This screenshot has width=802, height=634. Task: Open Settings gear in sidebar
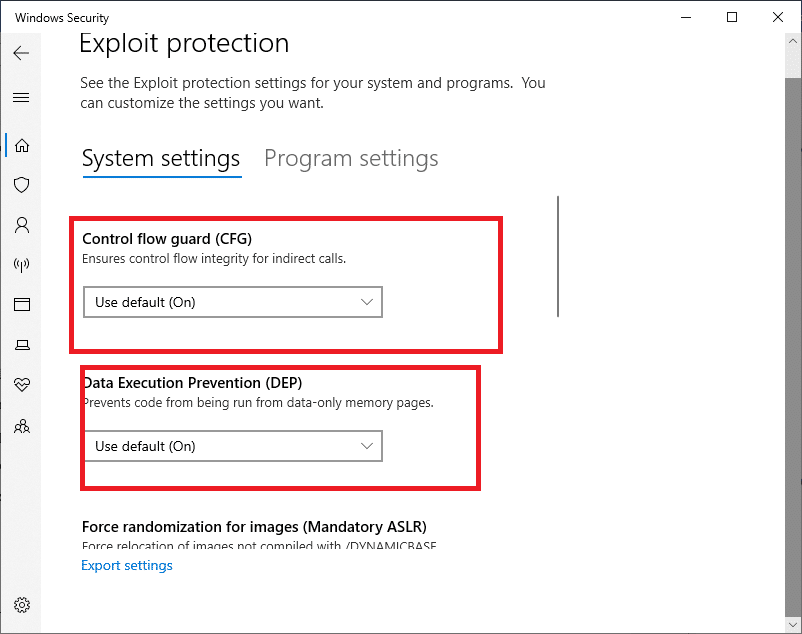22,605
